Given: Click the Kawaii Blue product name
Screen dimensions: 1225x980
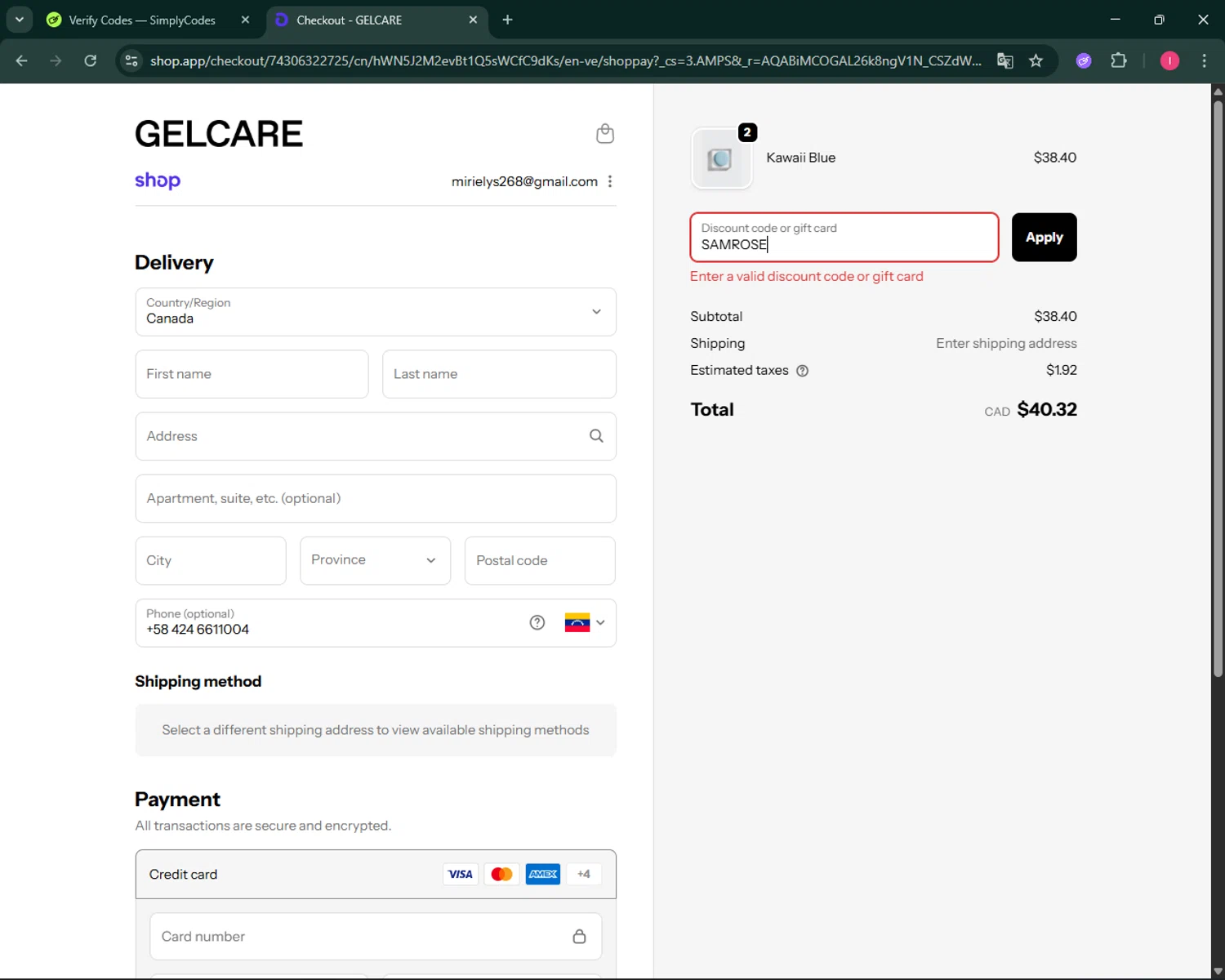Looking at the screenshot, I should pyautogui.click(x=800, y=158).
